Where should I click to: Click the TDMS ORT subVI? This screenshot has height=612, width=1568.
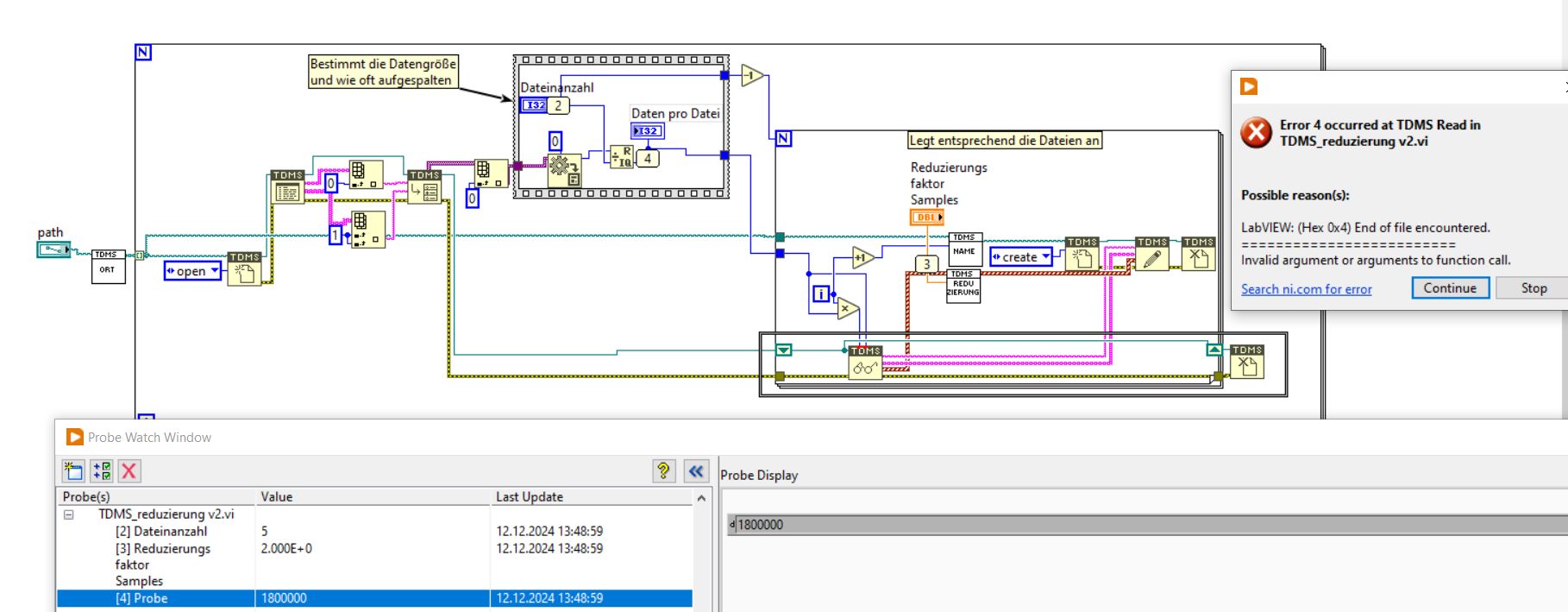point(107,267)
